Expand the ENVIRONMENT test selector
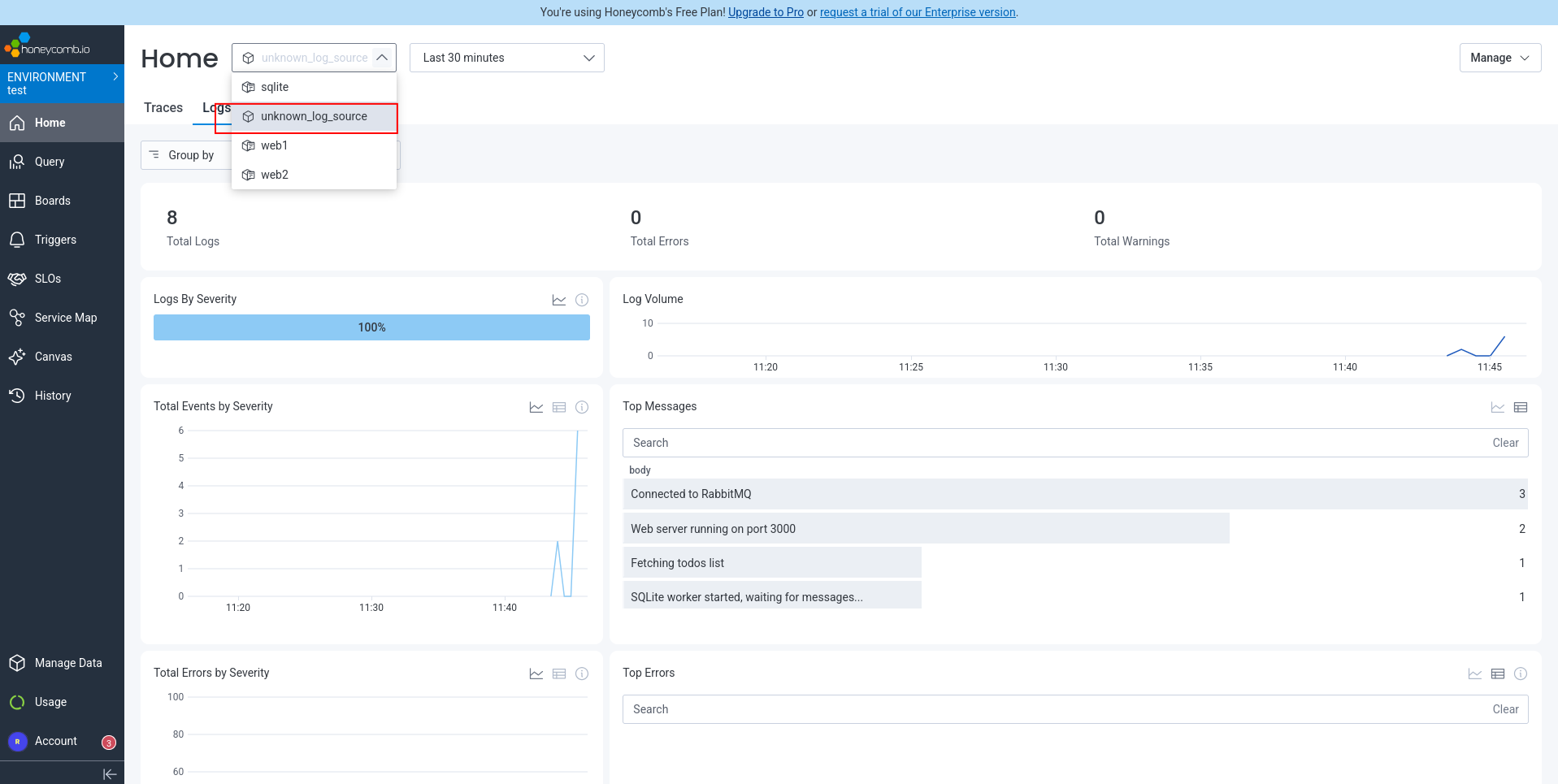Screen dimensions: 1558x784 [x=62, y=83]
